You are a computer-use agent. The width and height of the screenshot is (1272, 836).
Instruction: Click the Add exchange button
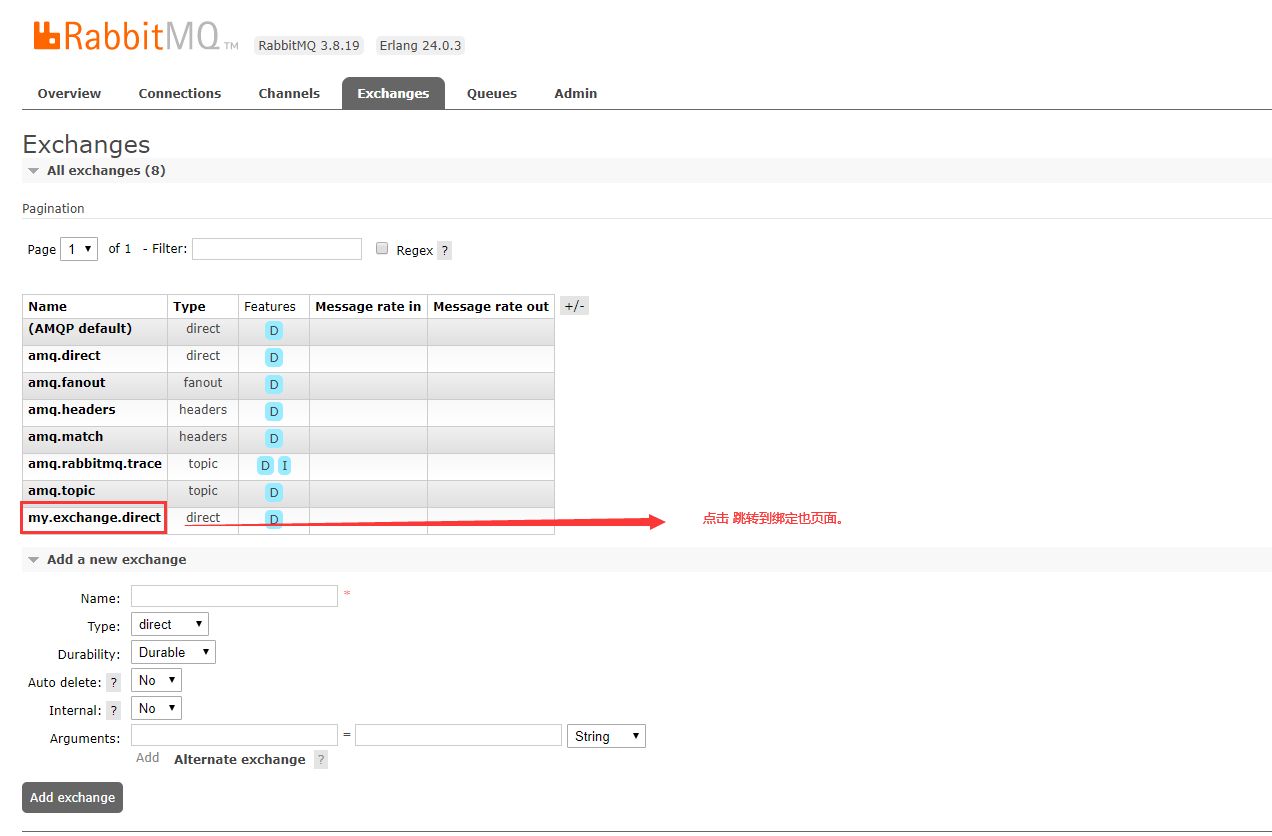tap(72, 797)
